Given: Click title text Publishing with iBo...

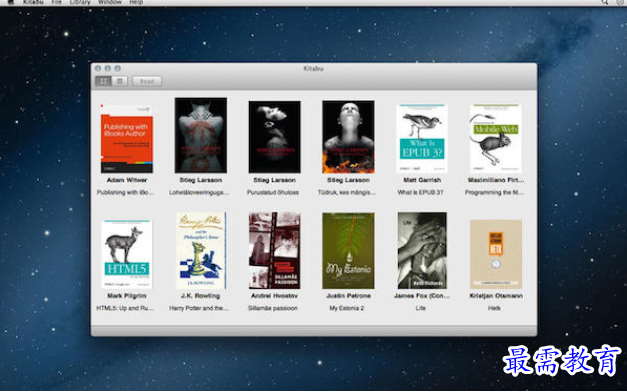Looking at the screenshot, I should click(x=126, y=192).
